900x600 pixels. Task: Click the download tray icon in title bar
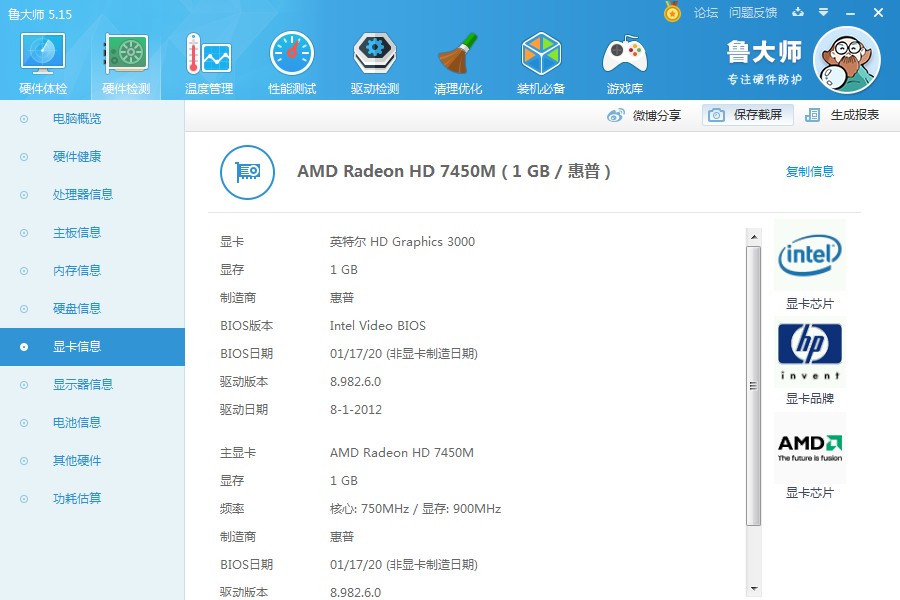(x=798, y=12)
